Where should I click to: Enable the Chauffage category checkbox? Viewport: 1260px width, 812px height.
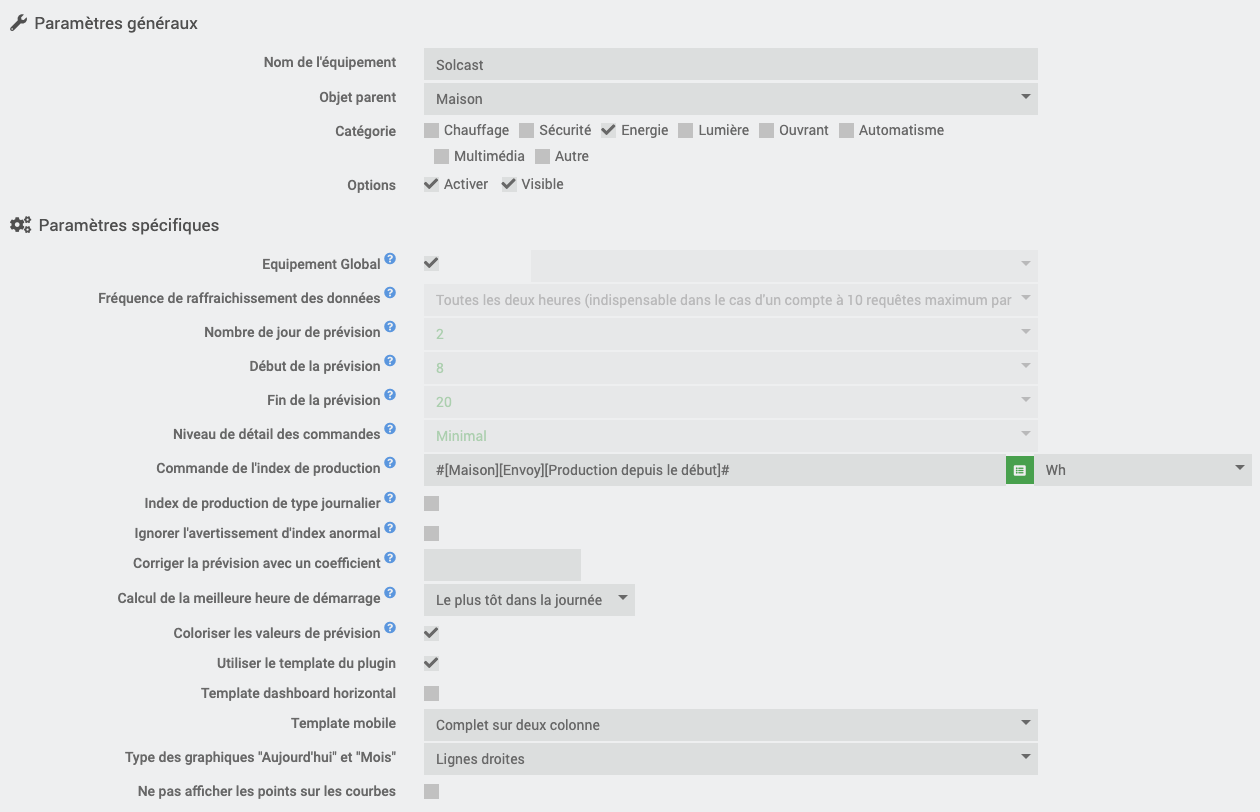(x=432, y=130)
